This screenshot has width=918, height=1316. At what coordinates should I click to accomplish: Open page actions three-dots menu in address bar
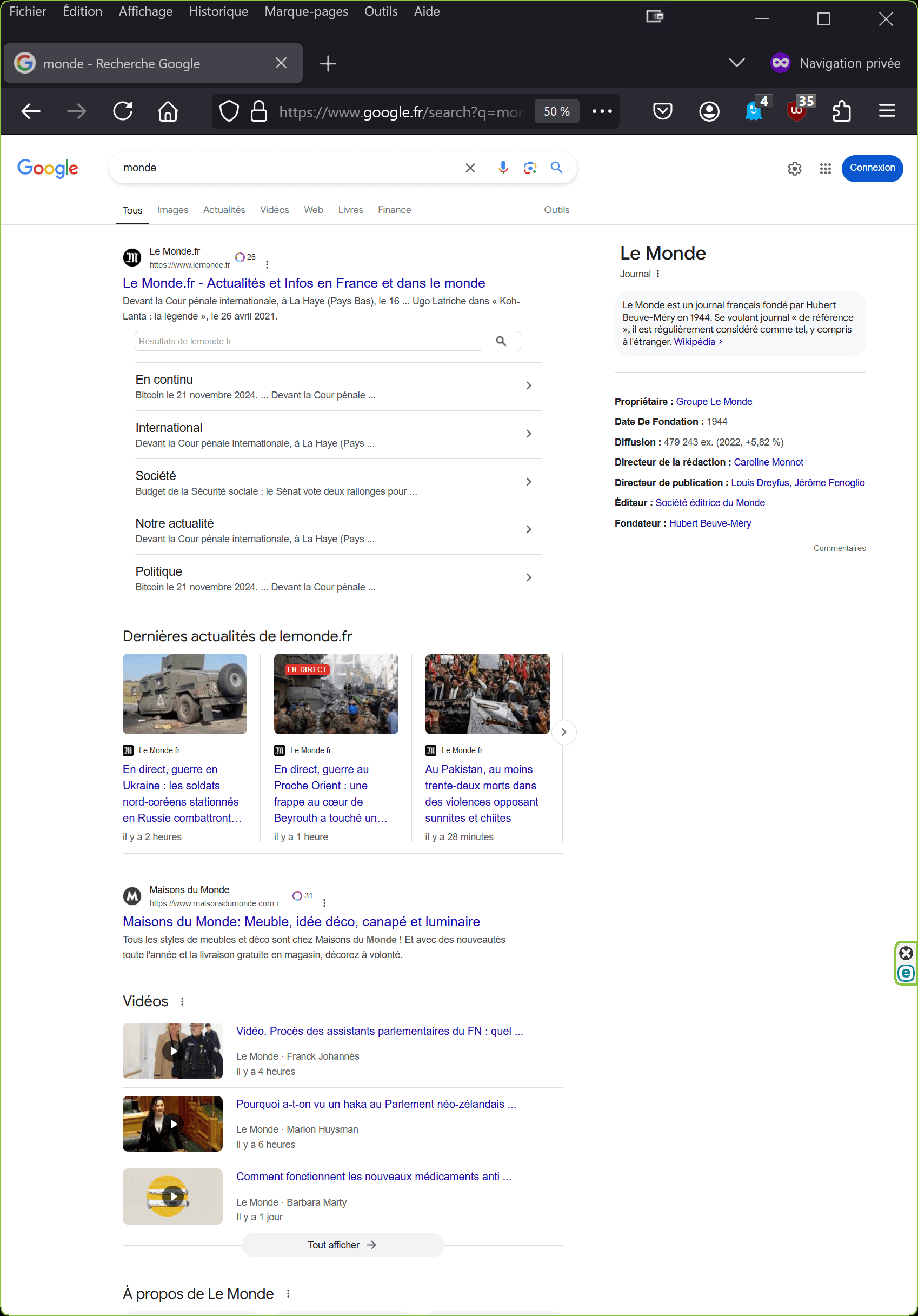(602, 111)
